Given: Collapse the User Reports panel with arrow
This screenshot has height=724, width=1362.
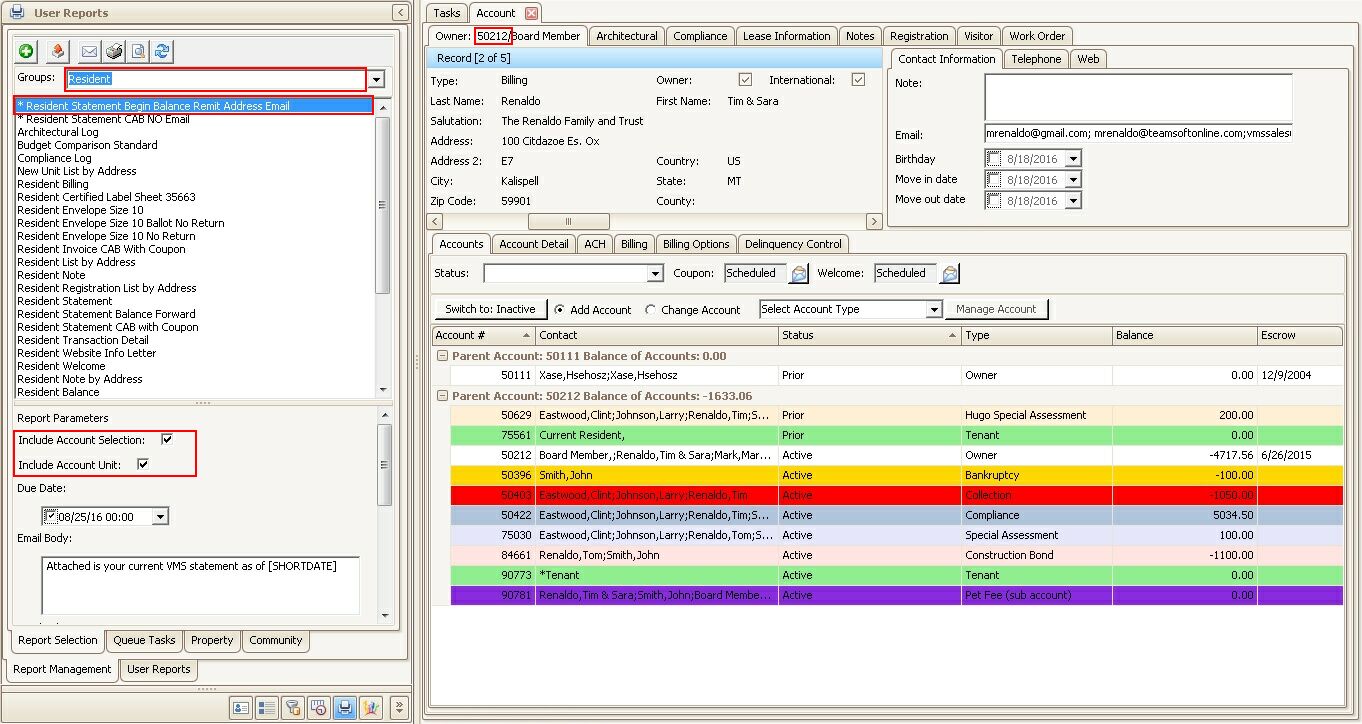Looking at the screenshot, I should tap(400, 13).
